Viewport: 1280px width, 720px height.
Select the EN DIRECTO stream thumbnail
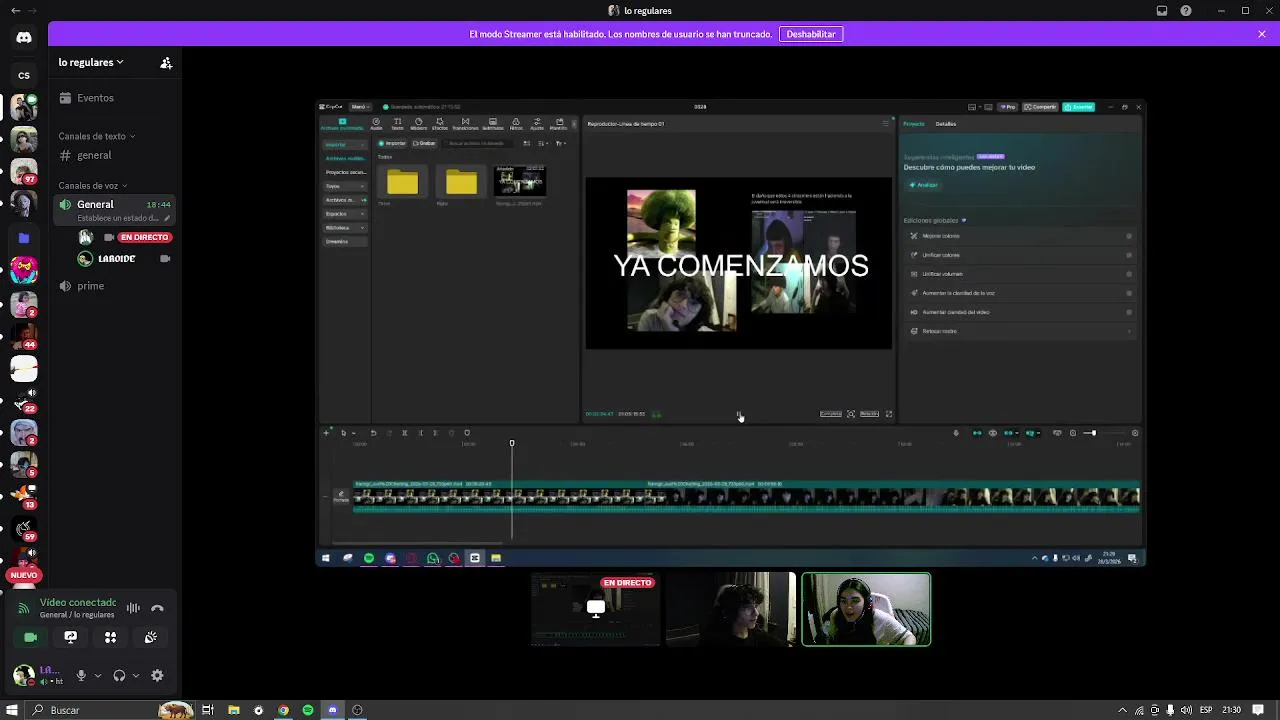(x=595, y=609)
